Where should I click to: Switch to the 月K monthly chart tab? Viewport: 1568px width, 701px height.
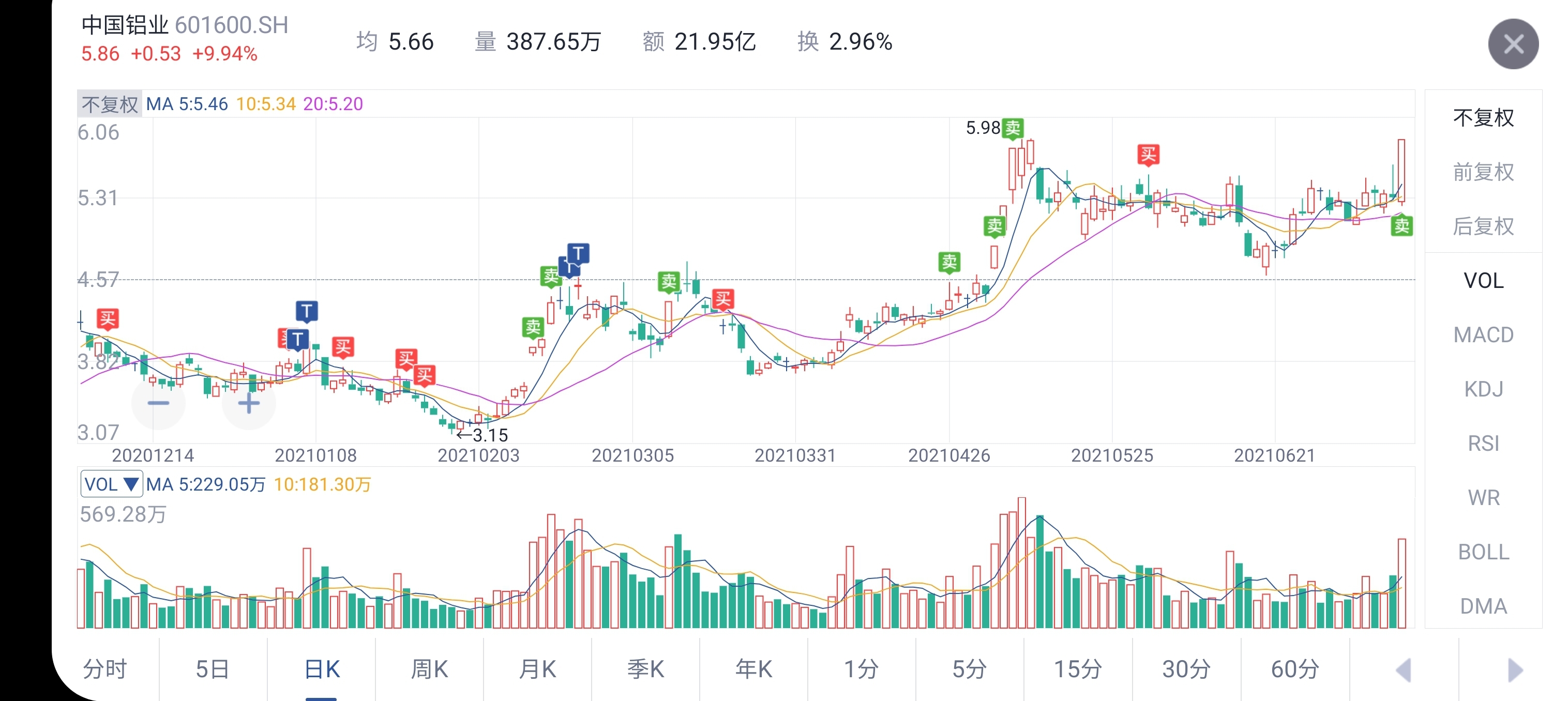(x=537, y=669)
